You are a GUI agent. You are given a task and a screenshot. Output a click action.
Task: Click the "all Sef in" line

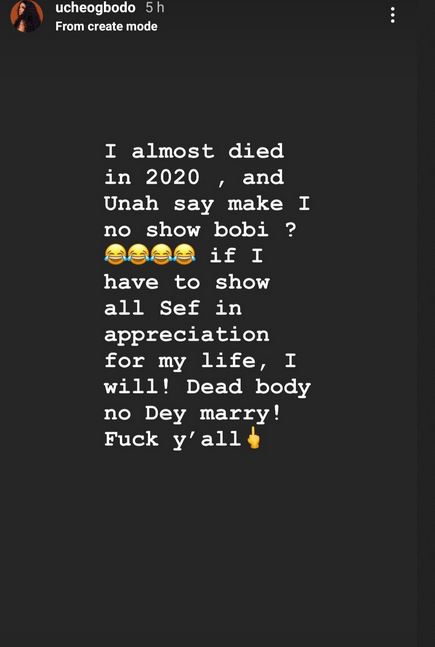[x=173, y=309]
